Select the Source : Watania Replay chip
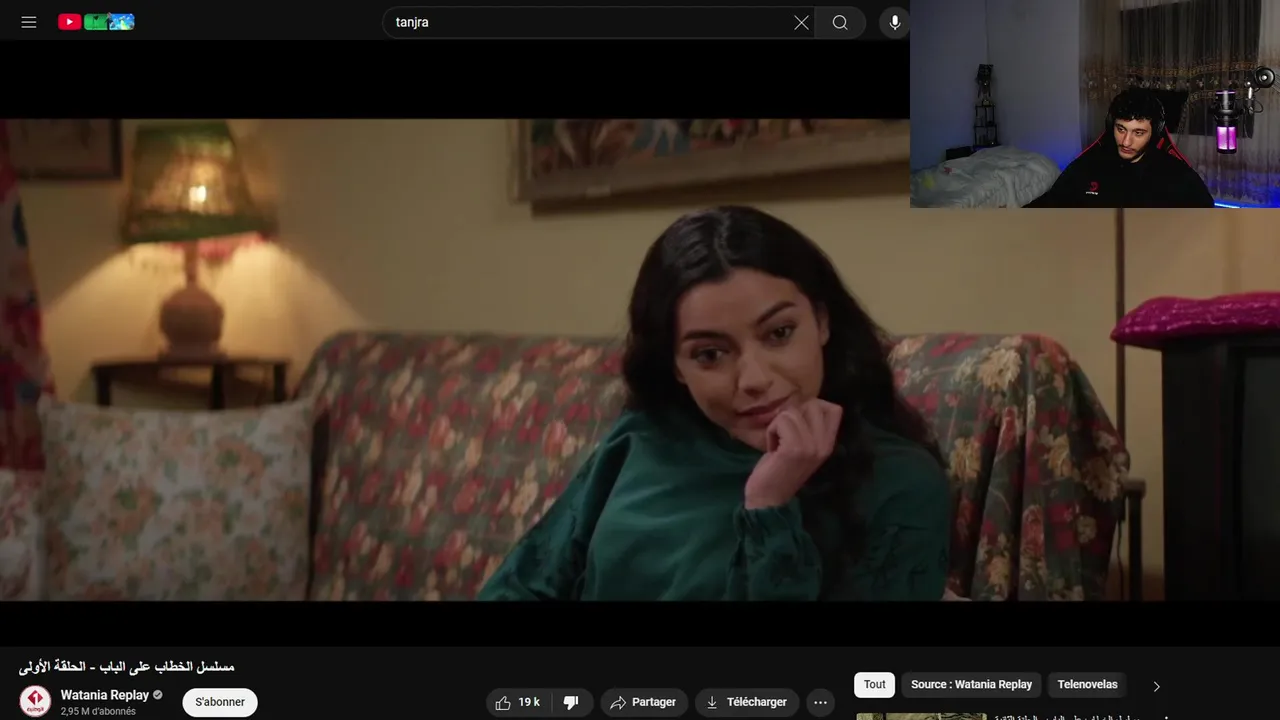 click(x=971, y=684)
